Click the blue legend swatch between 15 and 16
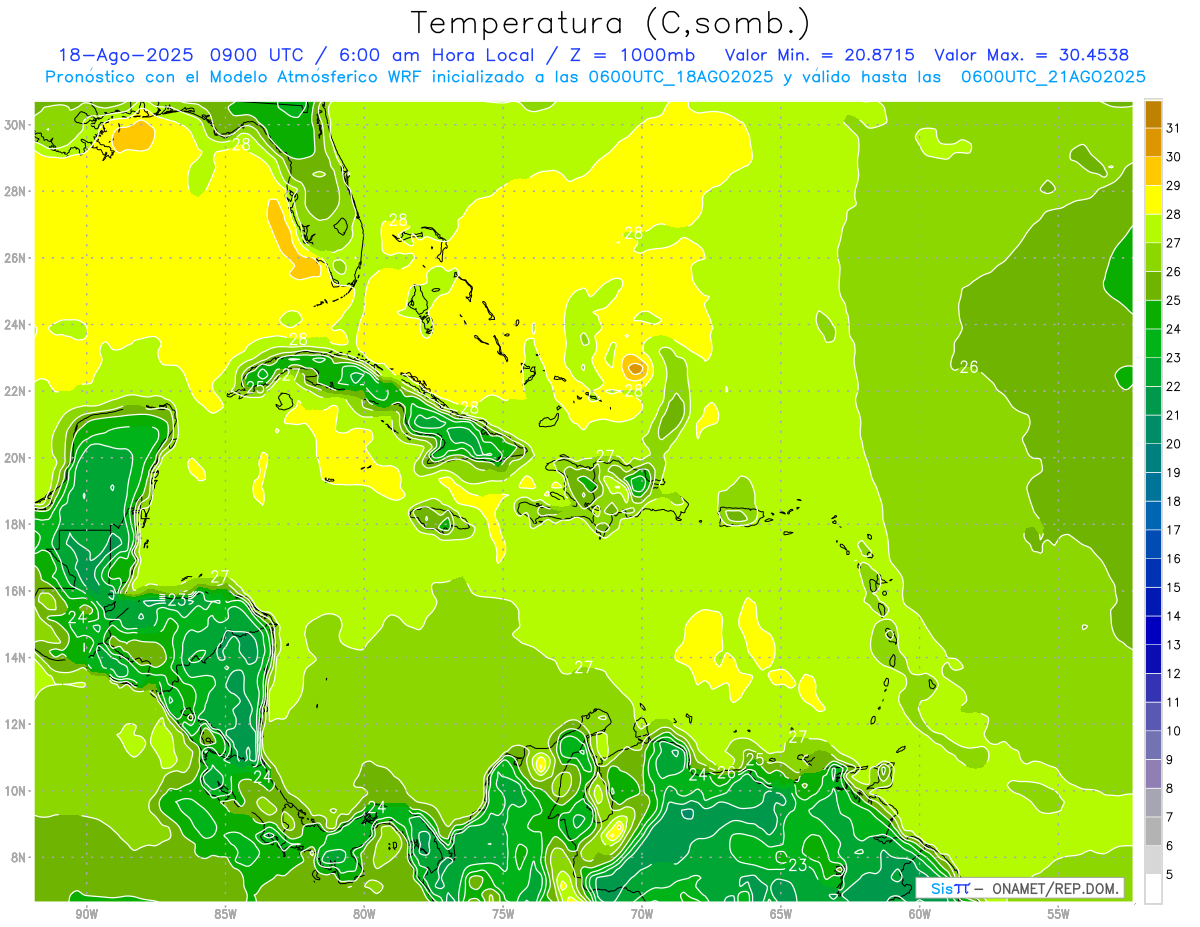Screen dimensions: 1200x927 [1153, 573]
